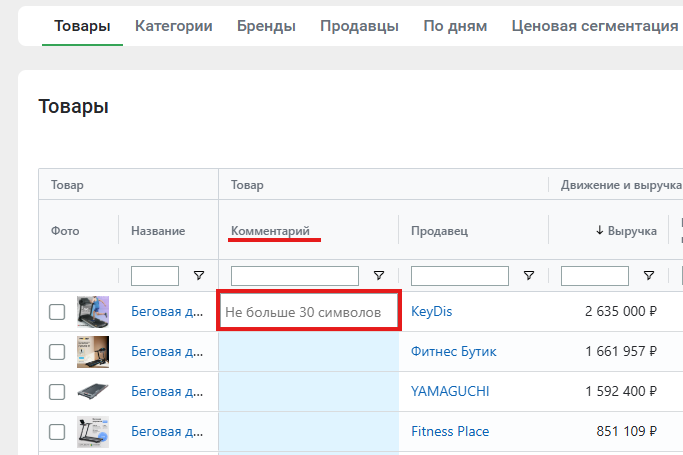The image size is (683, 455).
Task: Click the Продавец filter input field
Action: point(460,276)
